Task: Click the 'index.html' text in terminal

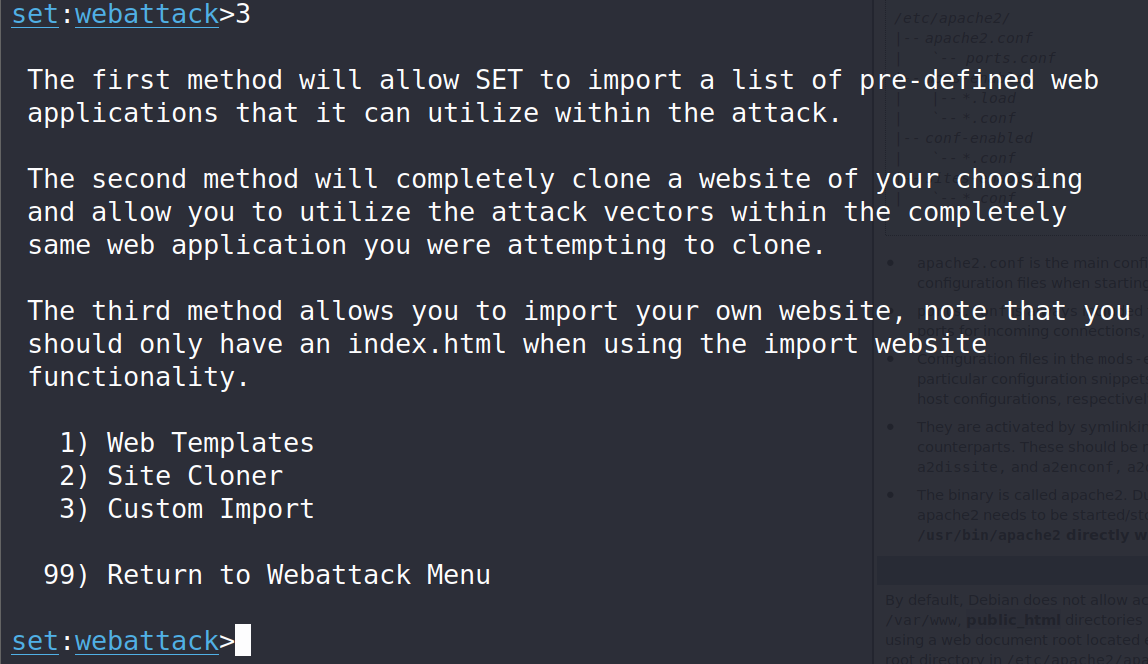Action: click(427, 344)
